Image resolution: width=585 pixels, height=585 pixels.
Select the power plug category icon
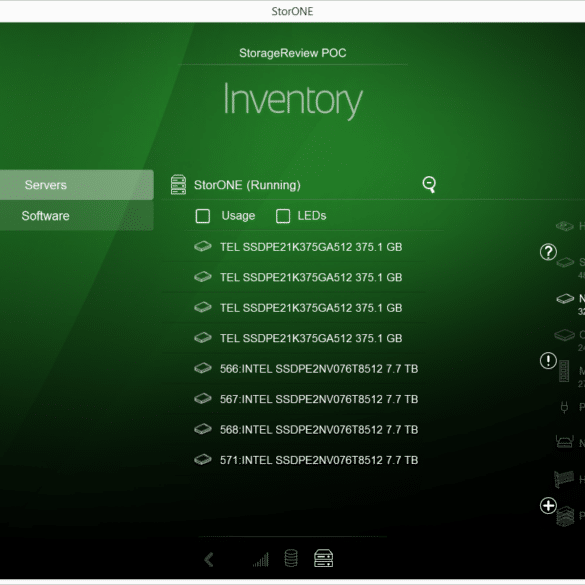click(x=564, y=407)
